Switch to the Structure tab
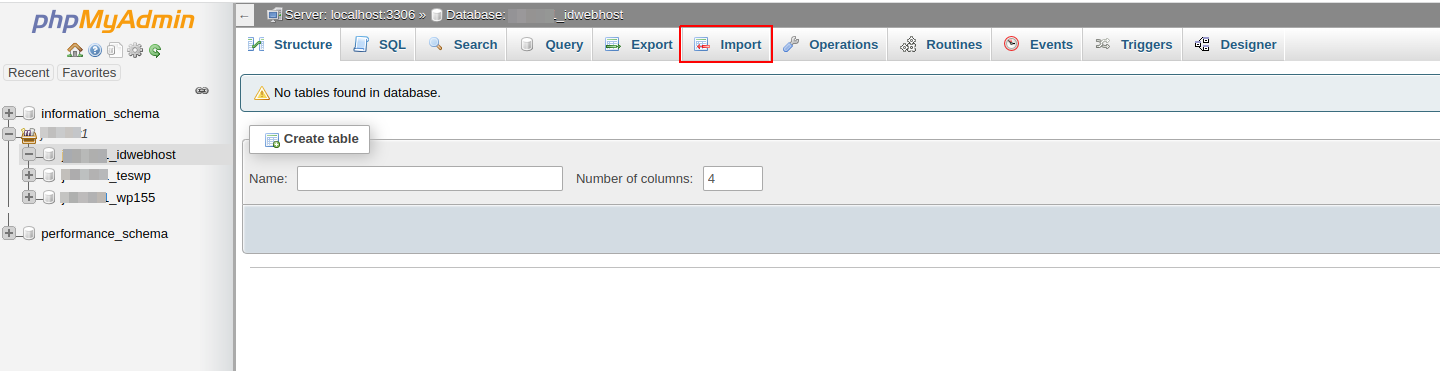This screenshot has height=371, width=1440. coord(290,44)
